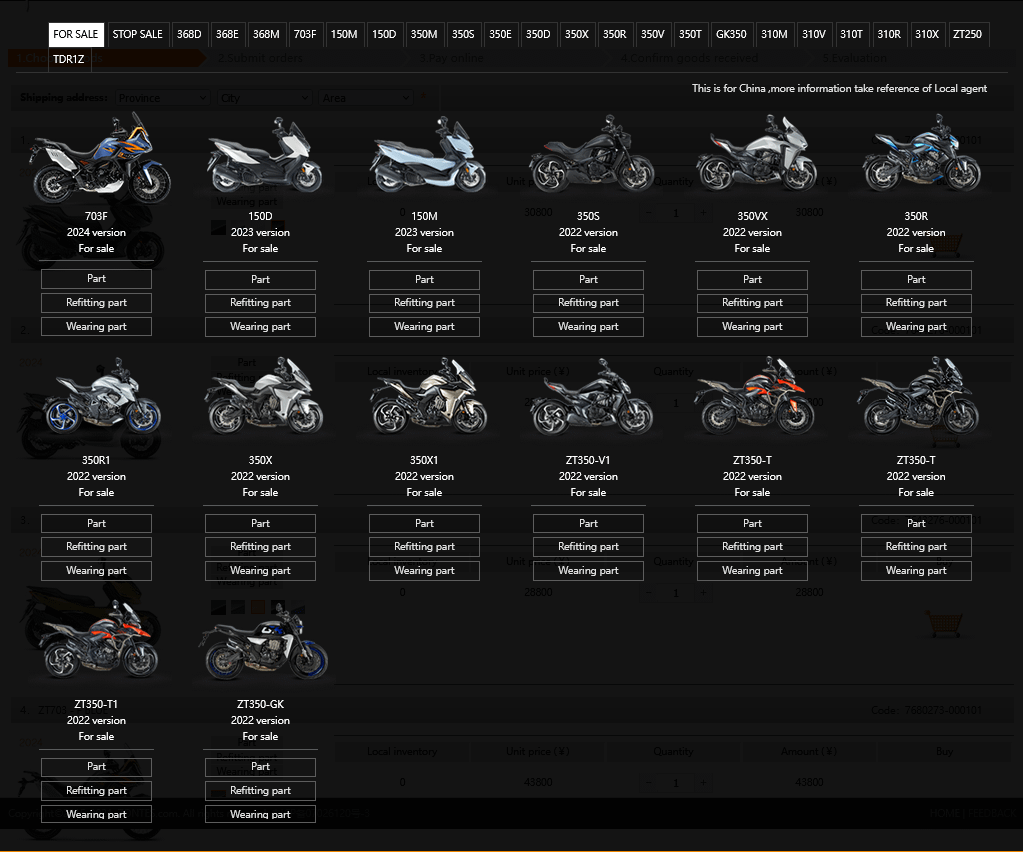Click the blue 350R motorcycle image

917,160
